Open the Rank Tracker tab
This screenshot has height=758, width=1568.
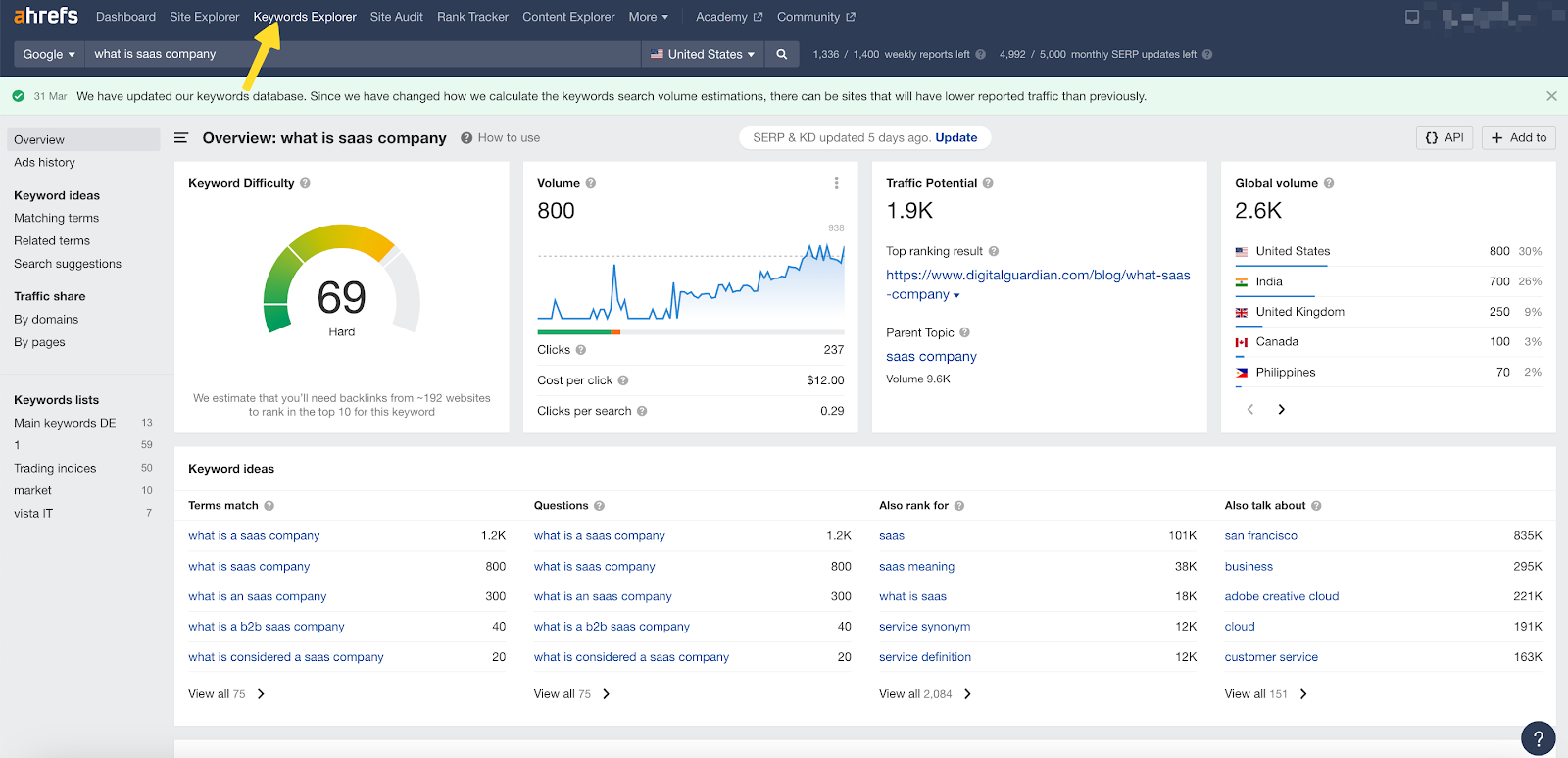click(x=472, y=17)
